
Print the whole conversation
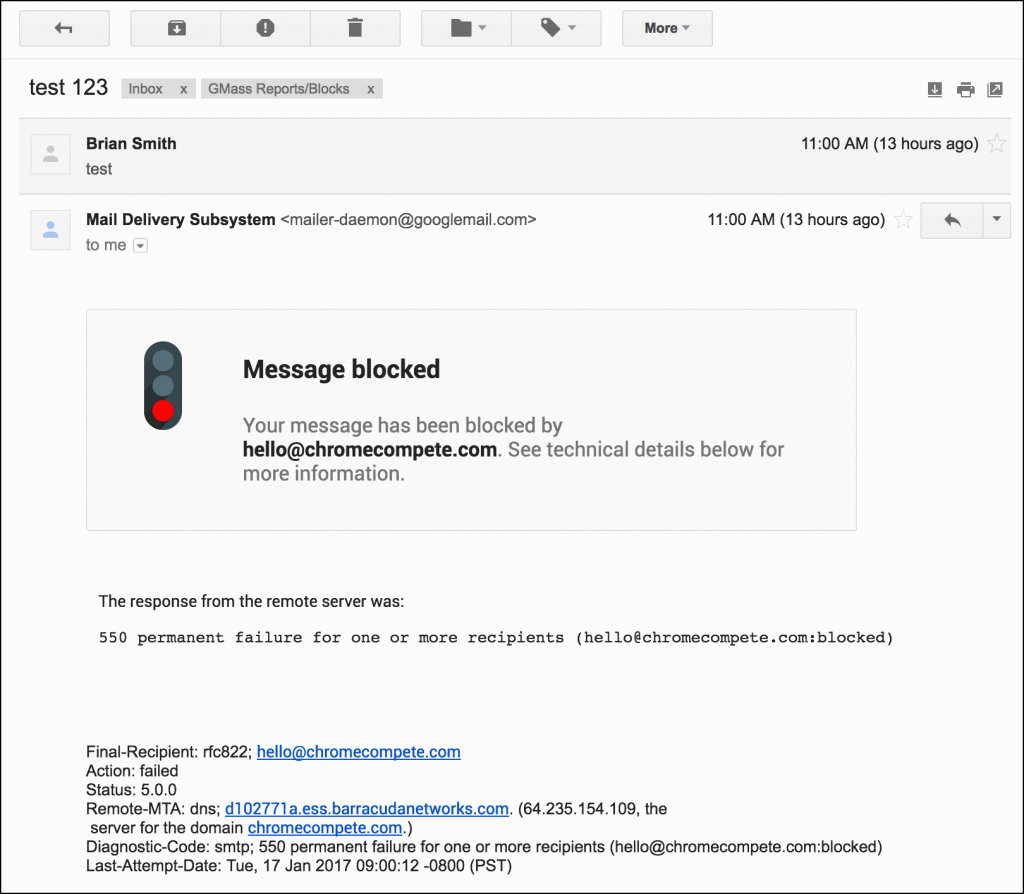pos(965,90)
